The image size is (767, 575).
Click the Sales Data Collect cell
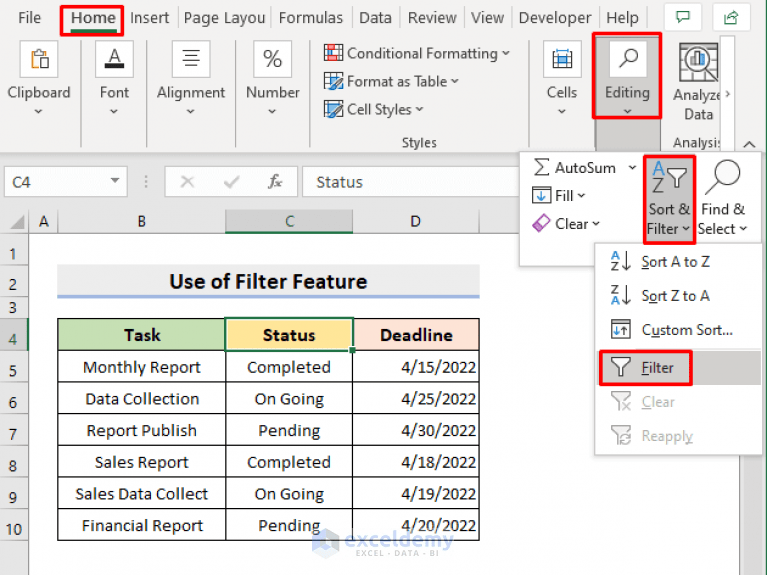coord(142,494)
